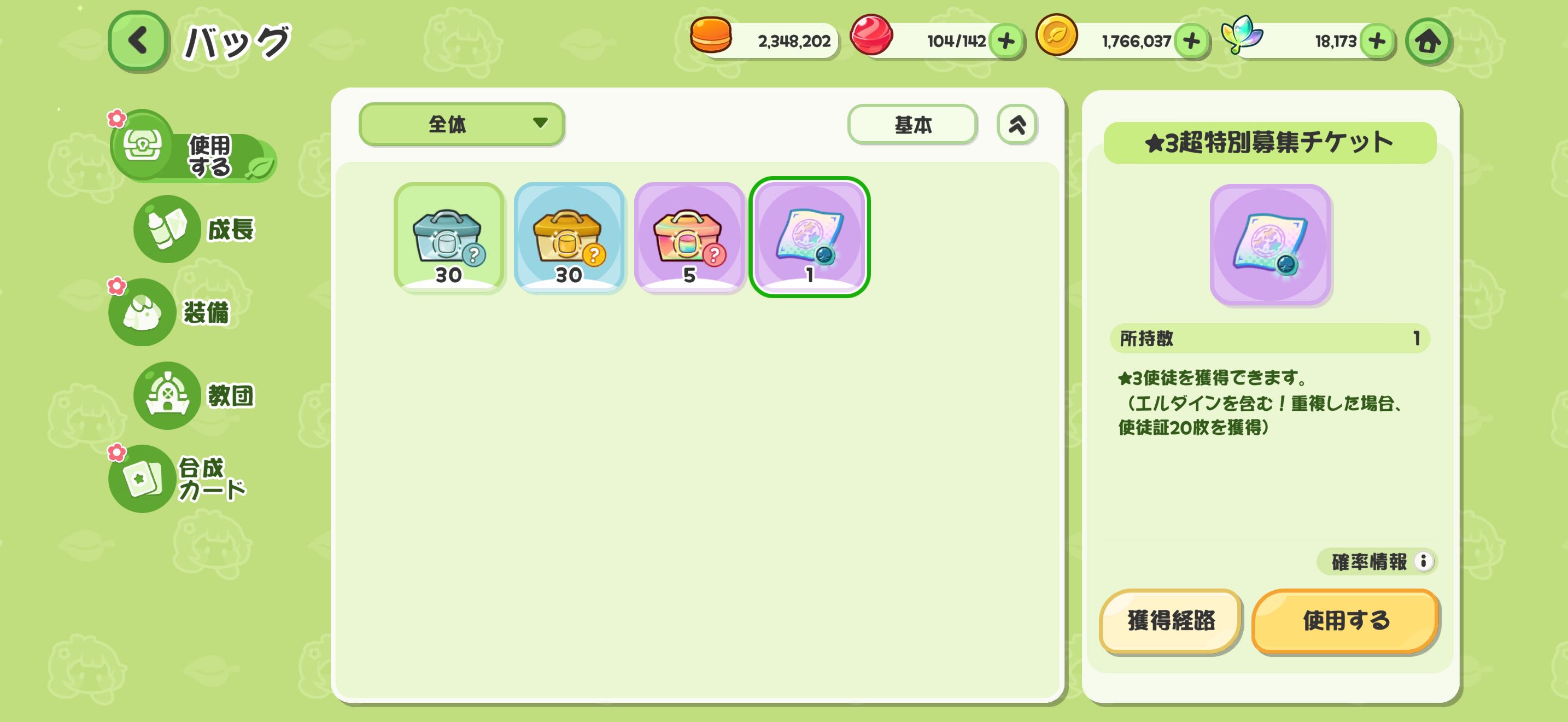Image resolution: width=1568 pixels, height=722 pixels.
Task: View 確率情報 probability info
Action: click(x=1376, y=561)
